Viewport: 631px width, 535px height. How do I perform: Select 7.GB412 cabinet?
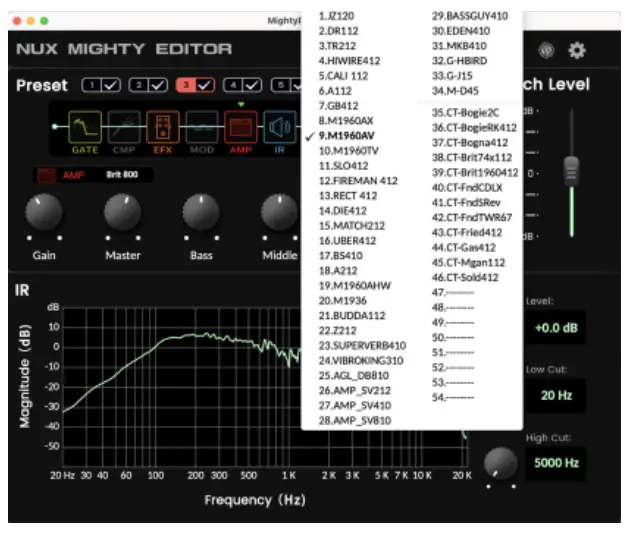[338, 106]
